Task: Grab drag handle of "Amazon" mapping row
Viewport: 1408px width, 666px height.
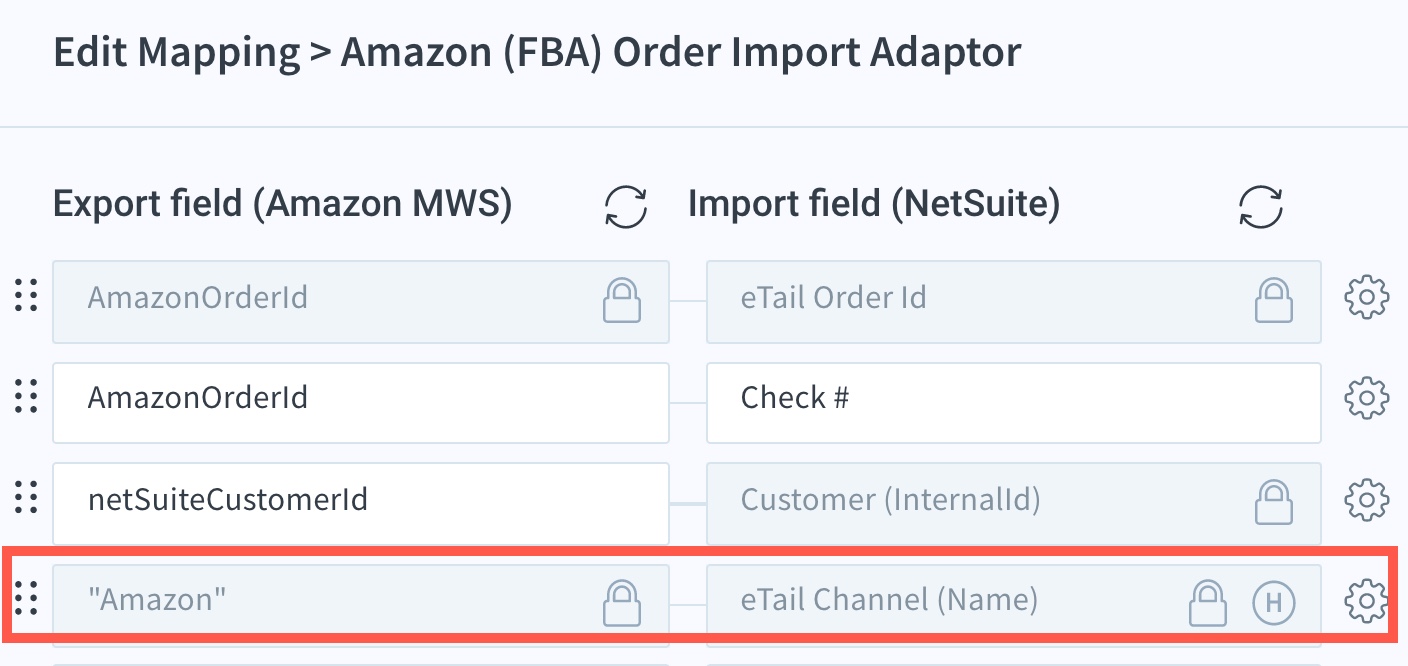Action: pos(27,599)
